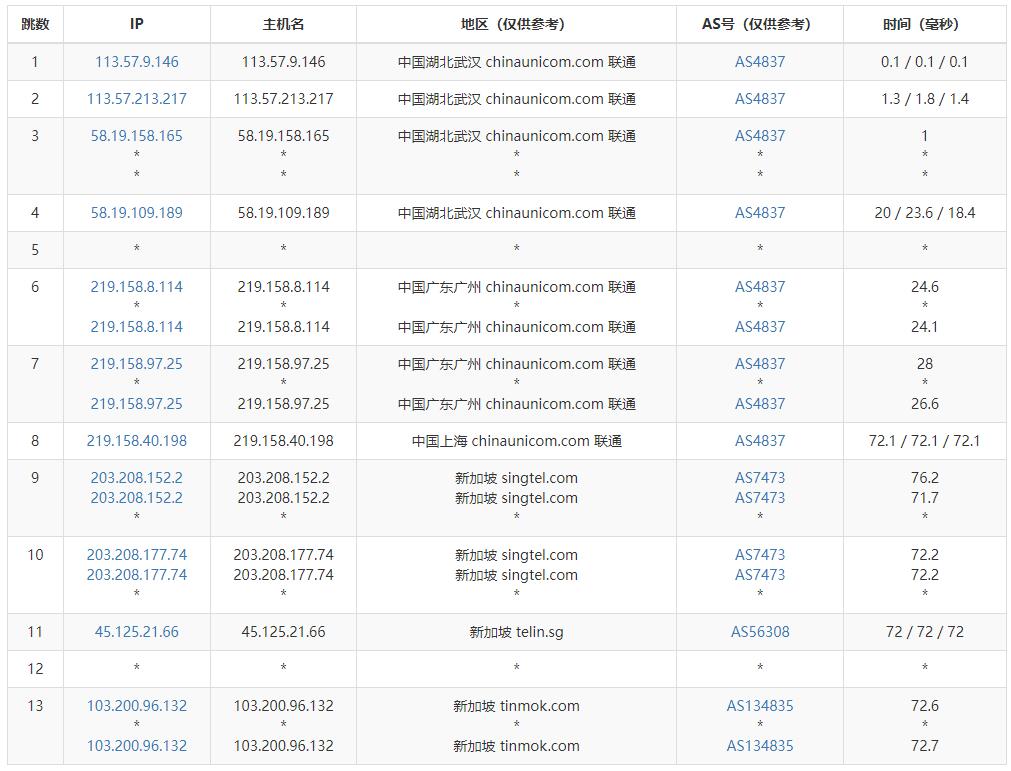Select region text 新加坡 telin.sg
The width and height of the screenshot is (1011, 771).
click(516, 632)
